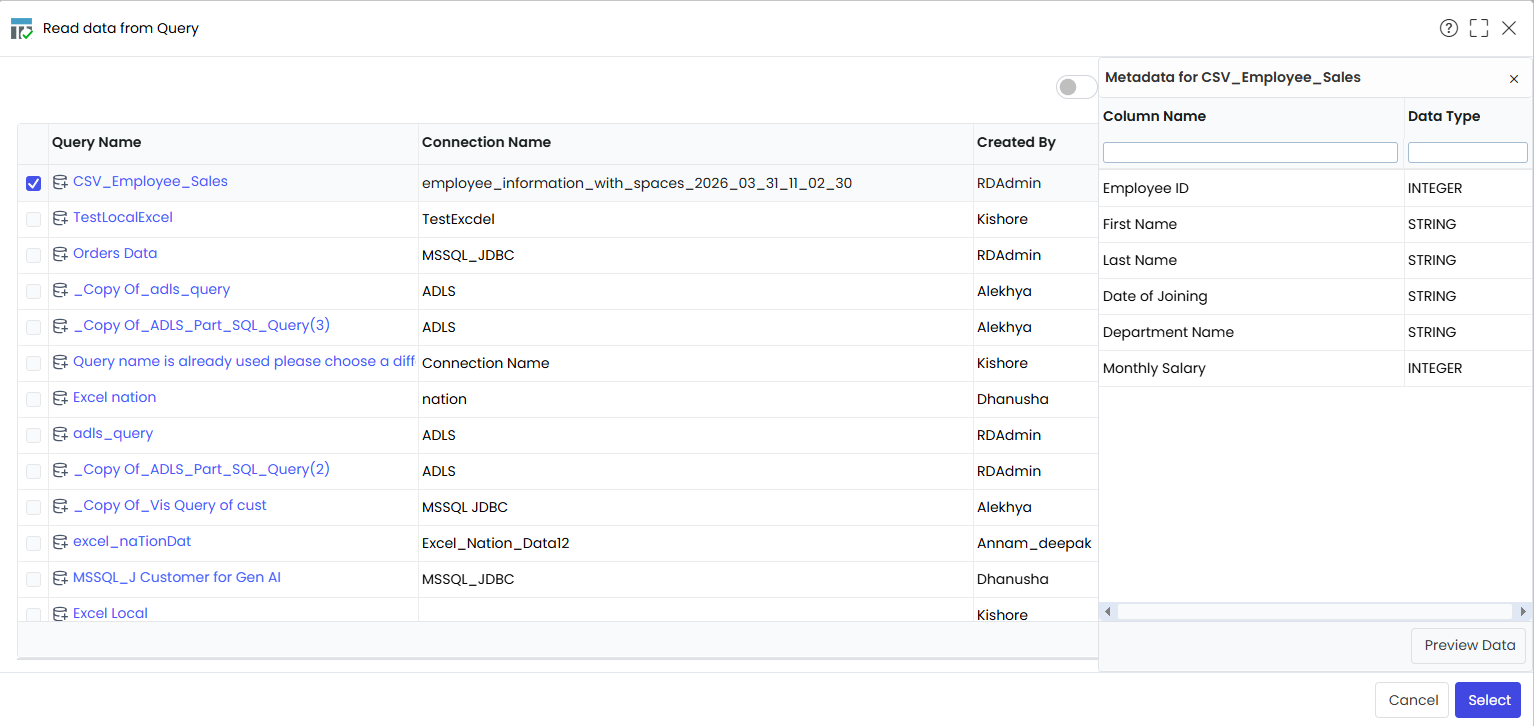The height and width of the screenshot is (726, 1534).
Task: Check the _Copy Of_ADLS_Part_SQL_Query(3) checkbox
Action: click(x=33, y=327)
